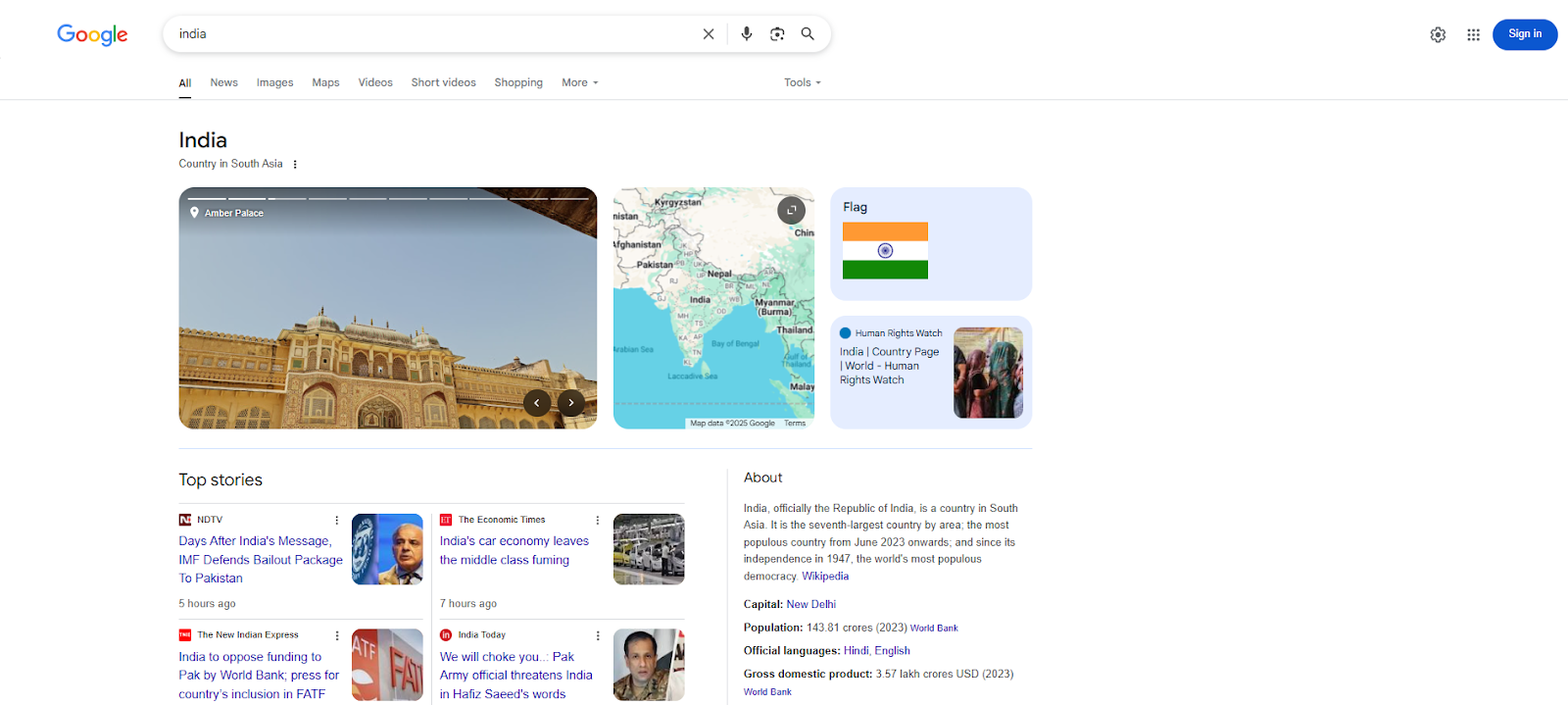
Task: Open the settings gear icon
Action: pos(1438,34)
